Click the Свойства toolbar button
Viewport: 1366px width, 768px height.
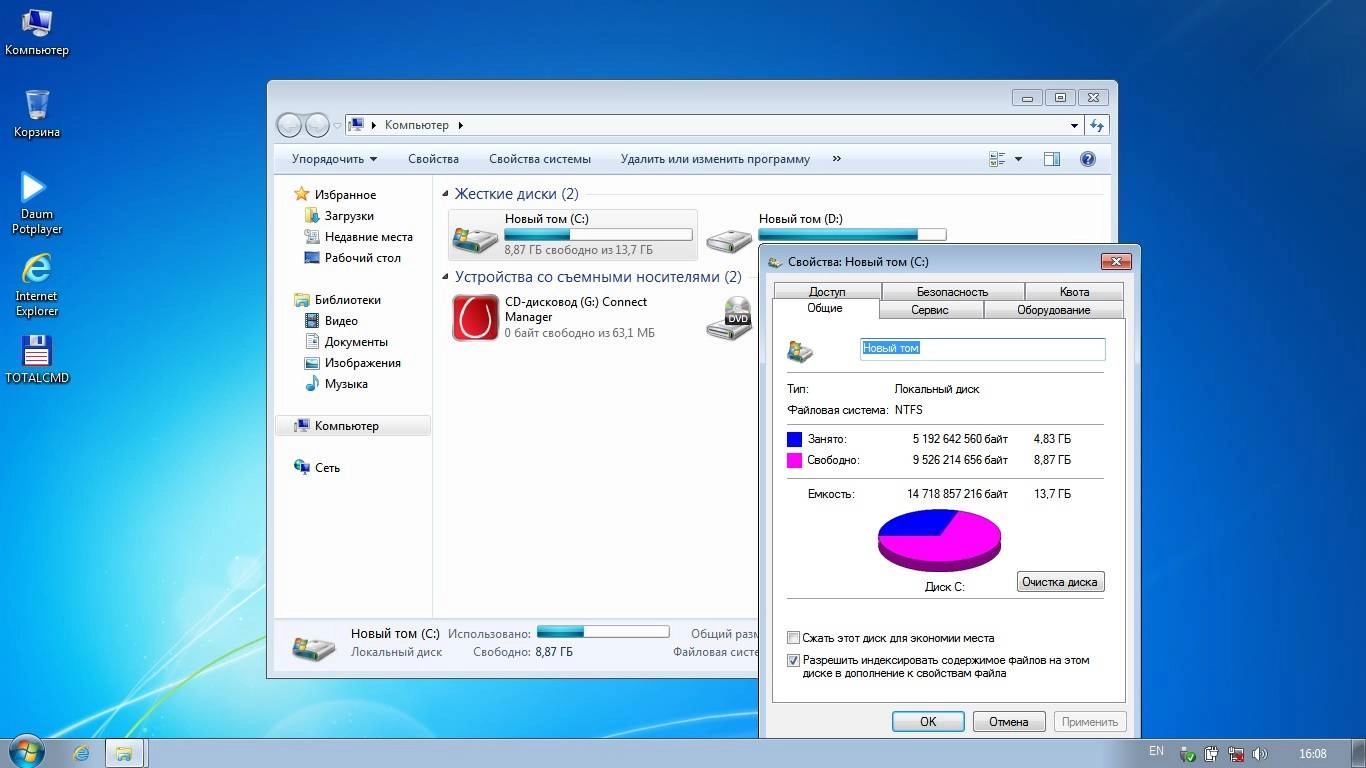[x=433, y=159]
